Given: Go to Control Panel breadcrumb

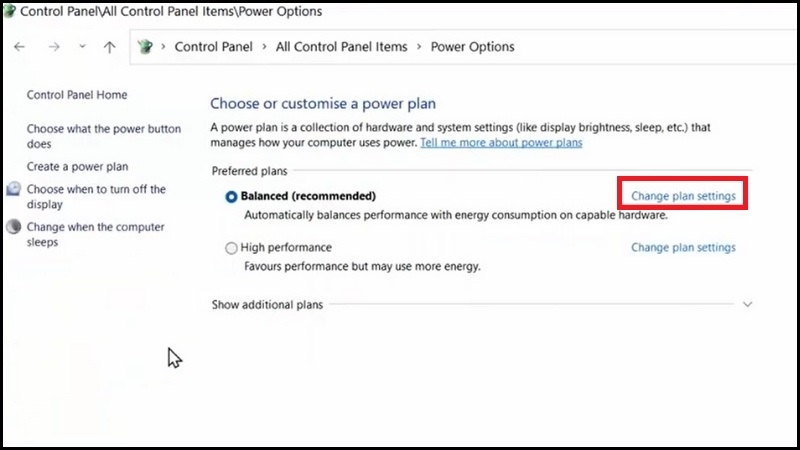Looking at the screenshot, I should [x=214, y=47].
